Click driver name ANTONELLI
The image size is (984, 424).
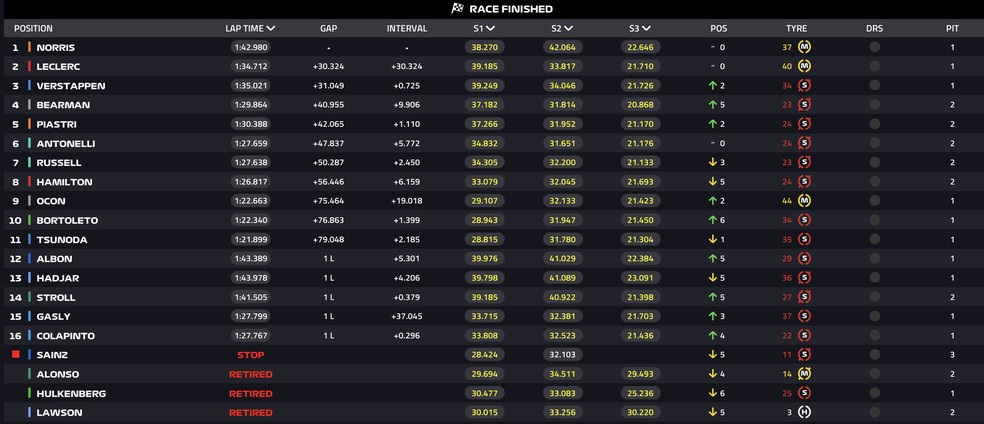pos(66,143)
